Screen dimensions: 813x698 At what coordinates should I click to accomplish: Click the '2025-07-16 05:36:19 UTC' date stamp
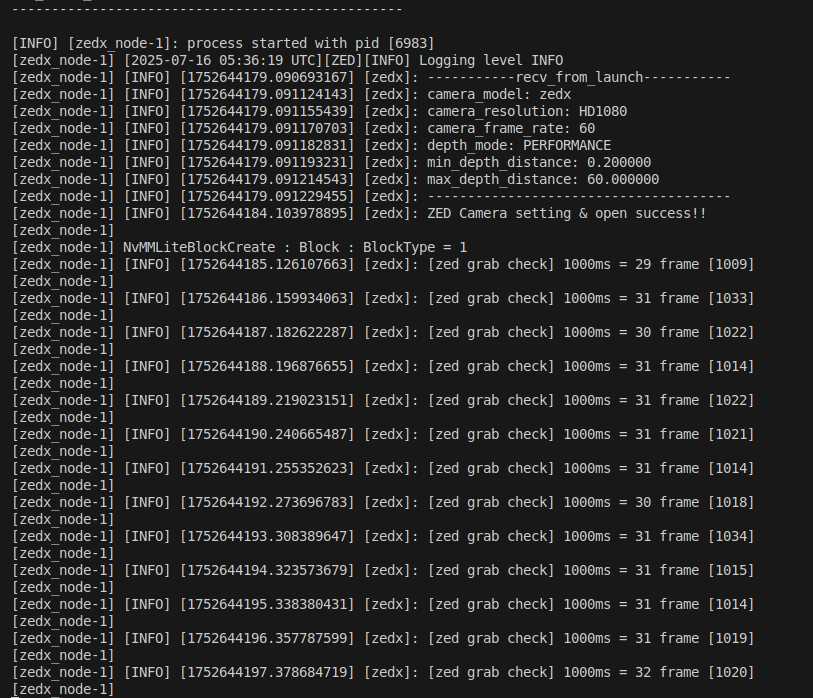click(223, 61)
